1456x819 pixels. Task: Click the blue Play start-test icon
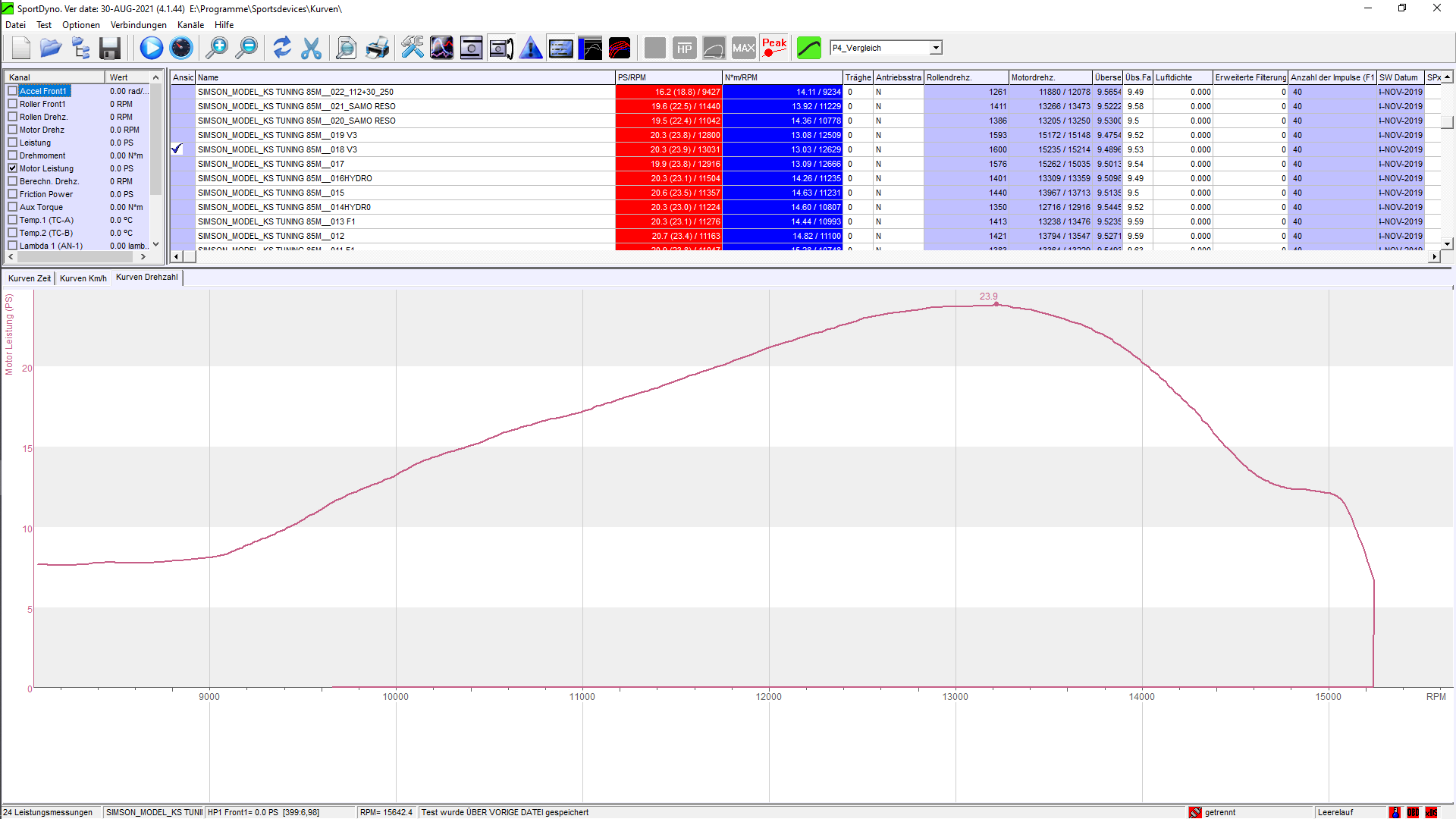151,49
